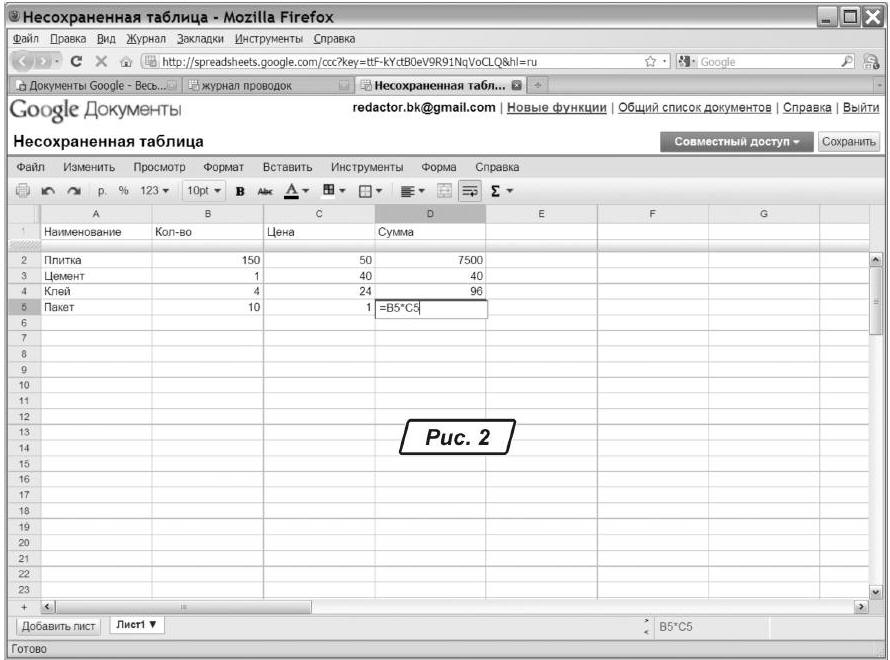Undo the last action
This screenshot has height=660, width=890.
click(x=46, y=190)
